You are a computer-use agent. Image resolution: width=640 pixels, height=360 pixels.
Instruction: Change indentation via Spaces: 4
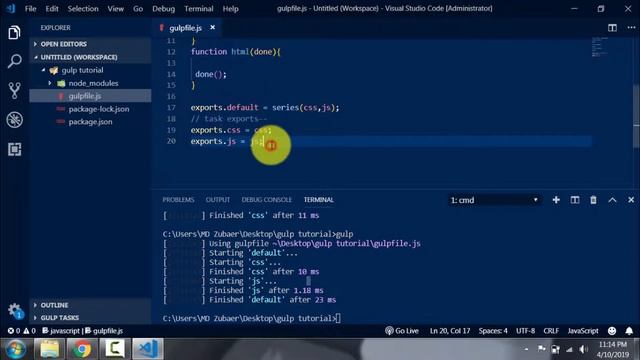(493, 331)
